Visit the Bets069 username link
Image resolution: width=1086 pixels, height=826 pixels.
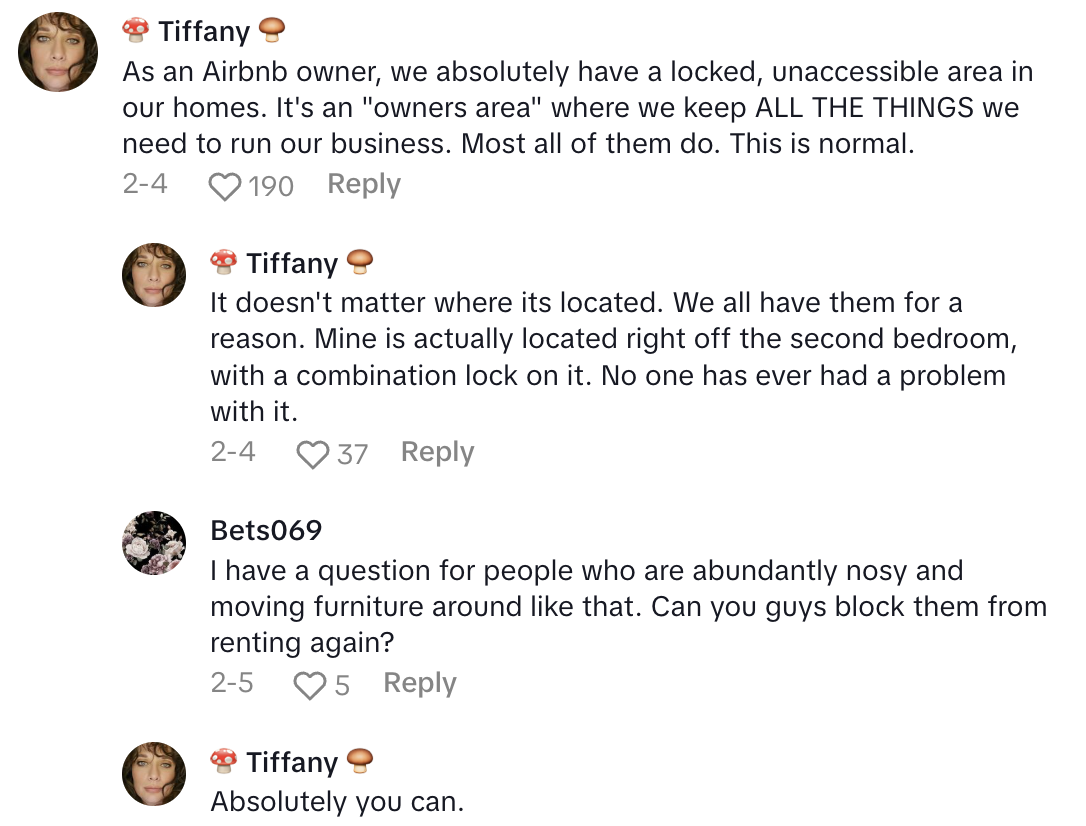[267, 530]
